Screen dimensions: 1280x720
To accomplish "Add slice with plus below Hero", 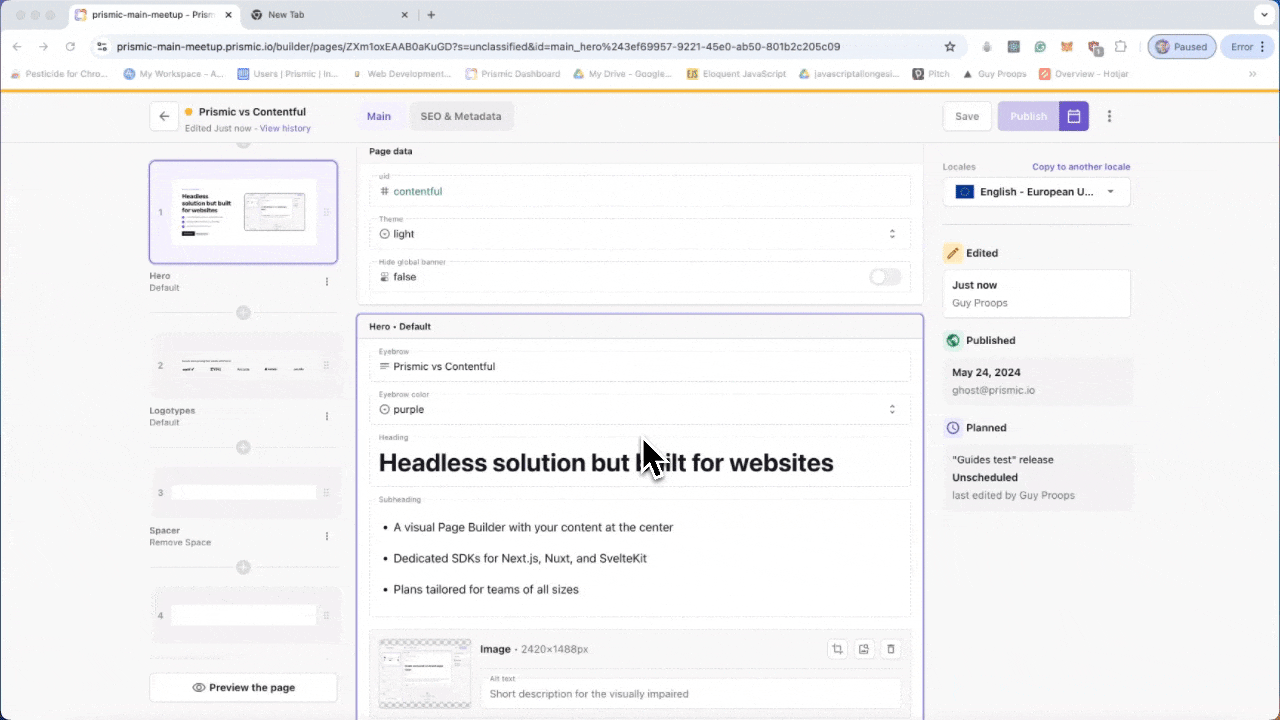I will [243, 313].
